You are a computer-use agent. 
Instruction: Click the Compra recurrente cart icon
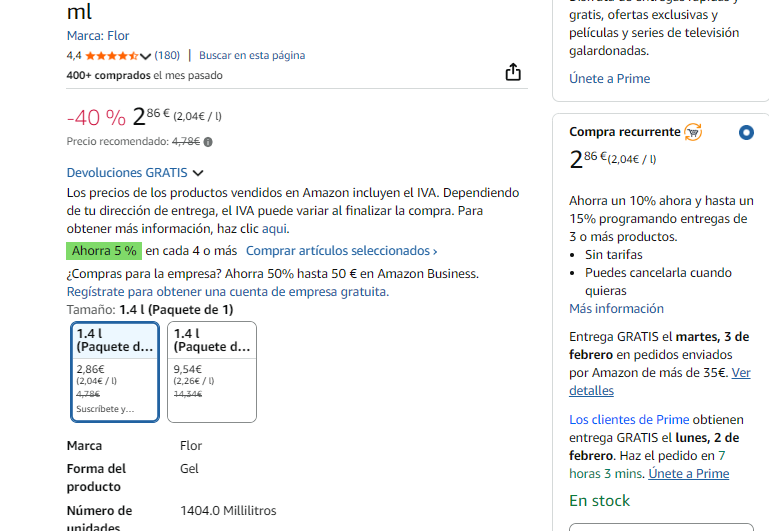693,132
